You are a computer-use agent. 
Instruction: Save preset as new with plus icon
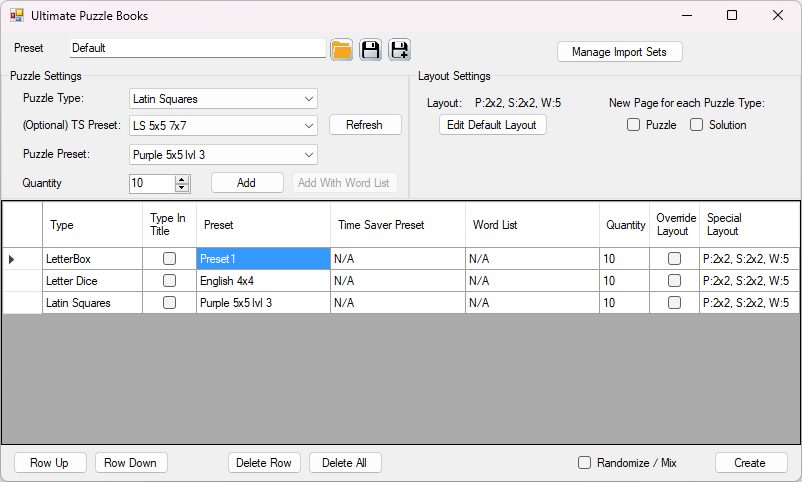[x=400, y=50]
